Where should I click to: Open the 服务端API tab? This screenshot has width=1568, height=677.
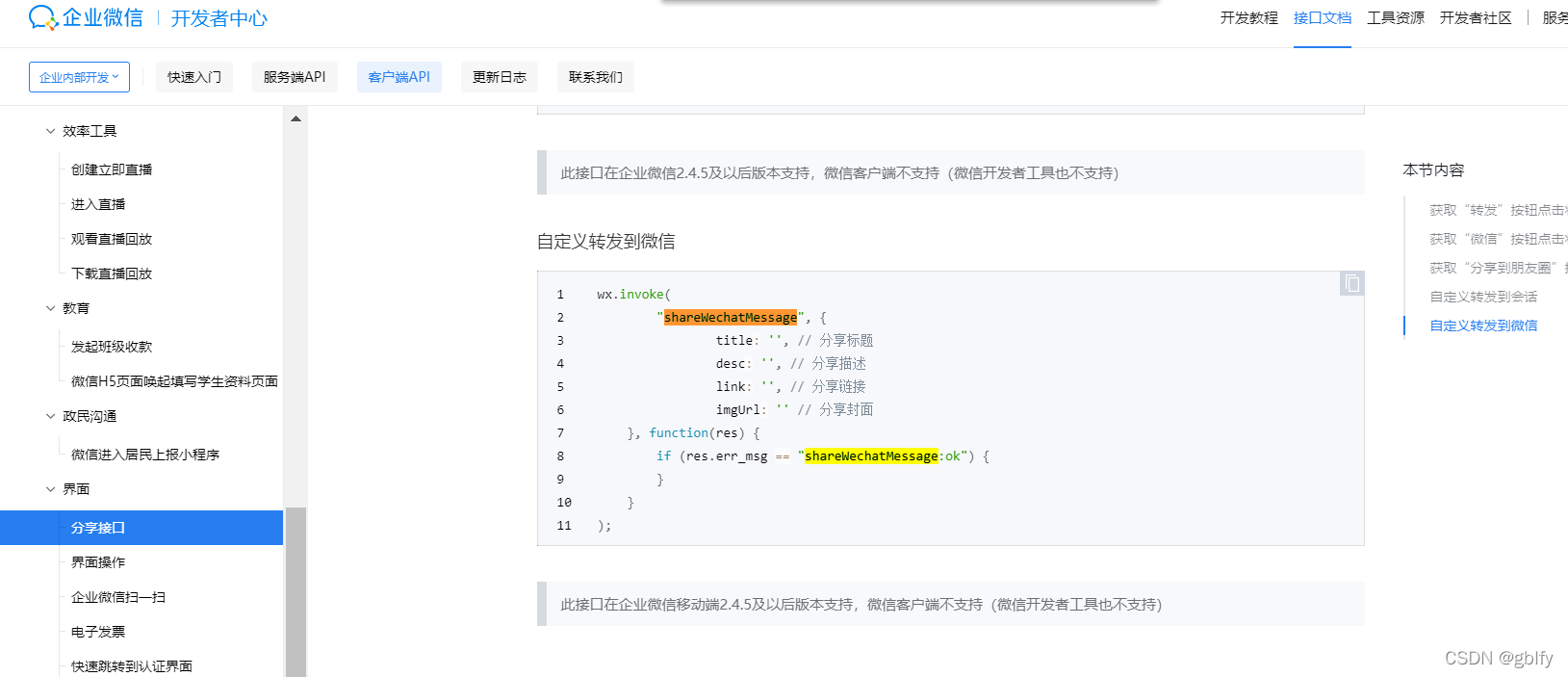tap(295, 77)
